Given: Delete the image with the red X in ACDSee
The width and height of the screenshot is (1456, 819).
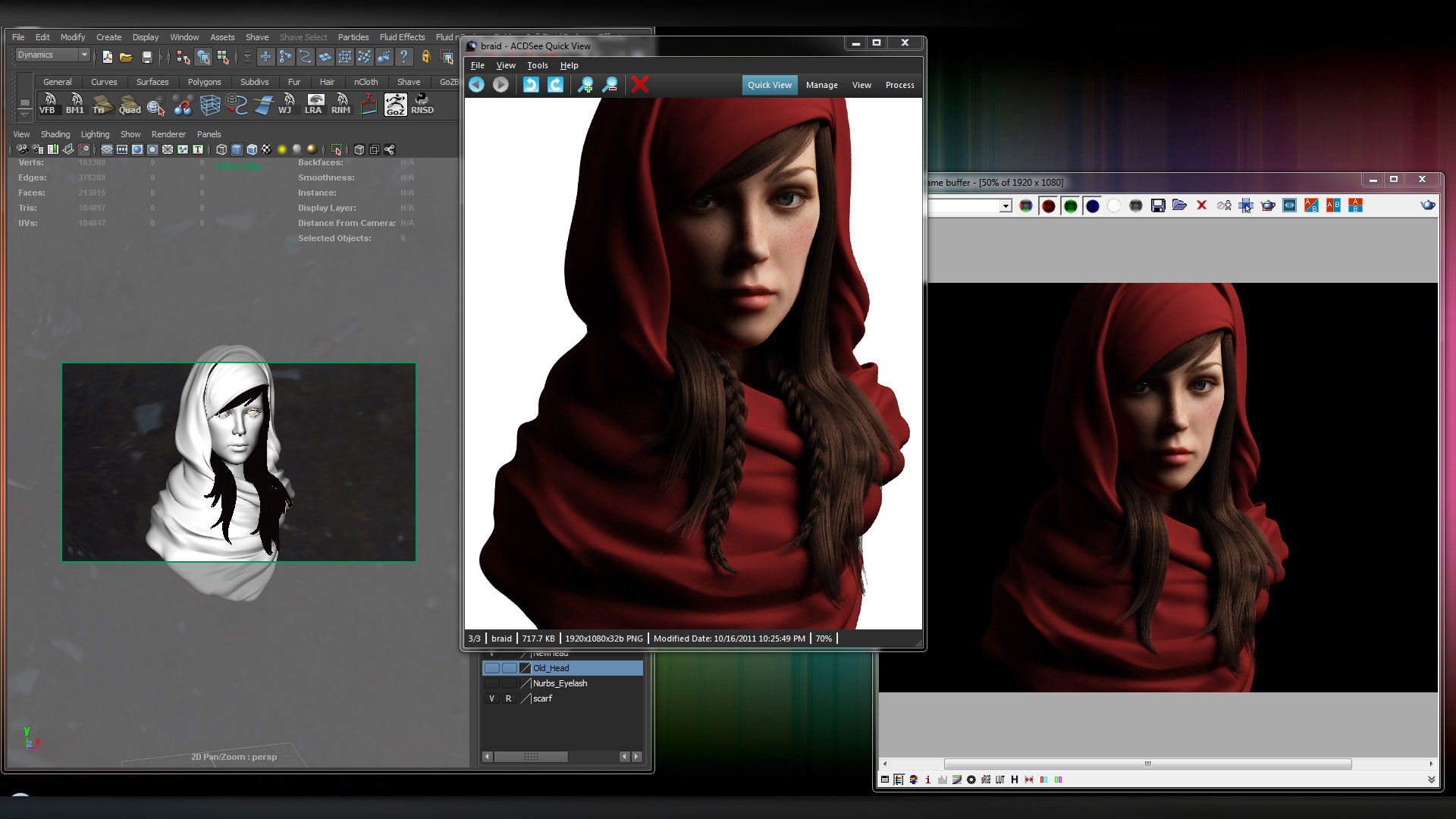Looking at the screenshot, I should (x=640, y=84).
